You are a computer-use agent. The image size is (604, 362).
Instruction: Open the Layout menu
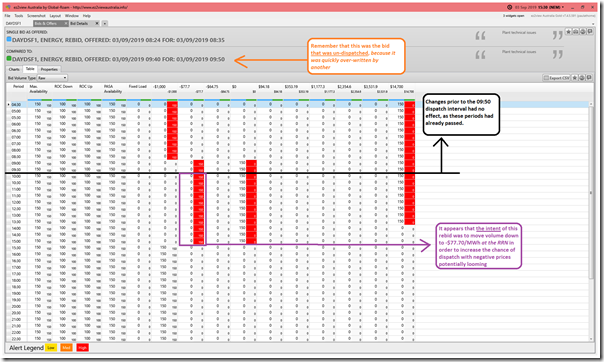pos(55,16)
